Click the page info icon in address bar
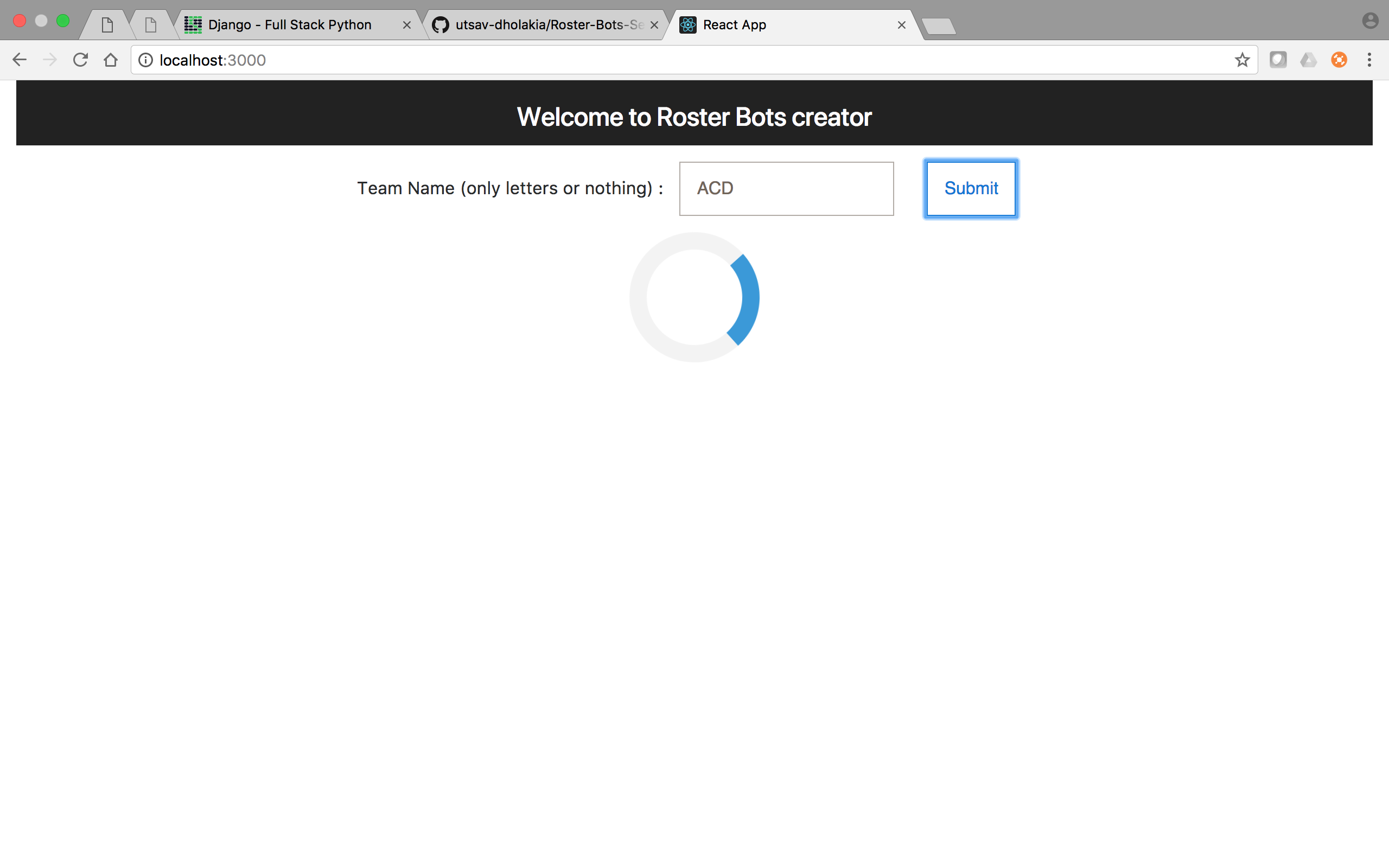The image size is (1389, 868). [x=145, y=59]
